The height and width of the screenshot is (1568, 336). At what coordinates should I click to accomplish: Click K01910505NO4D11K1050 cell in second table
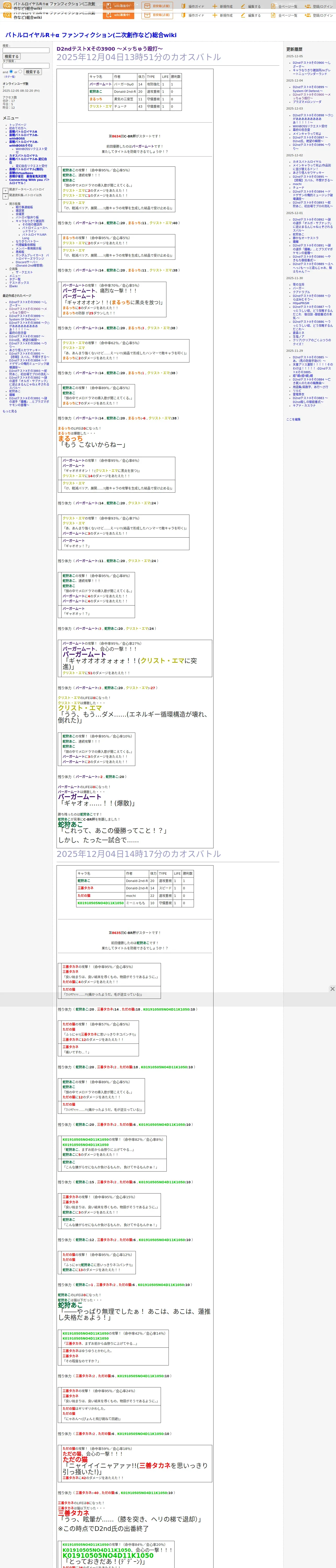point(101,903)
